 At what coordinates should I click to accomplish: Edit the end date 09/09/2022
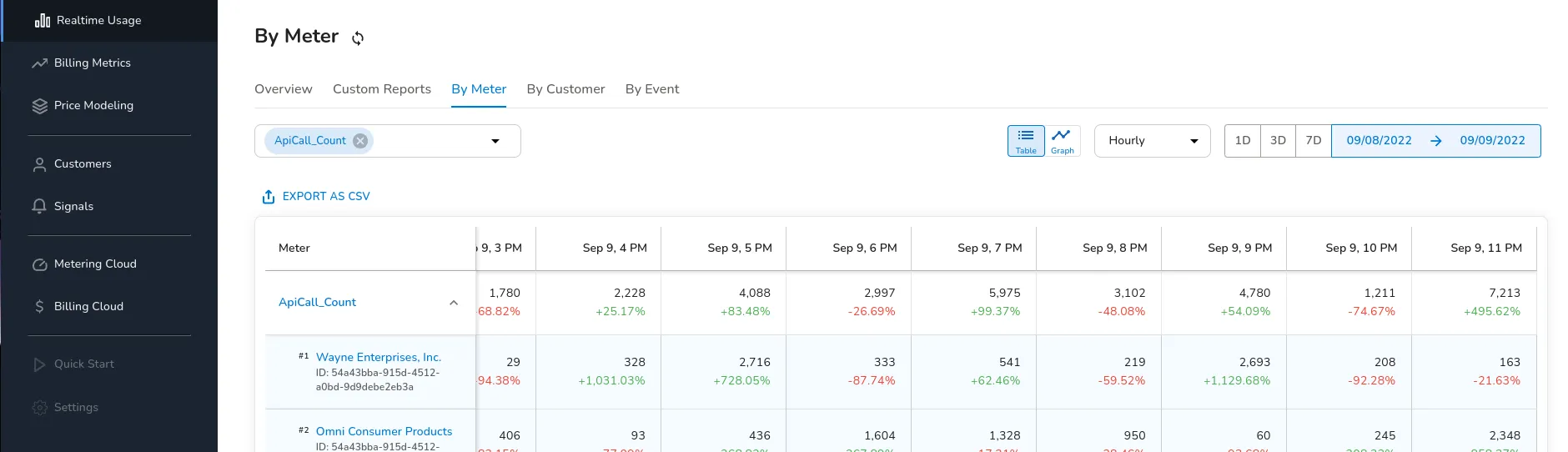pyautogui.click(x=1492, y=141)
